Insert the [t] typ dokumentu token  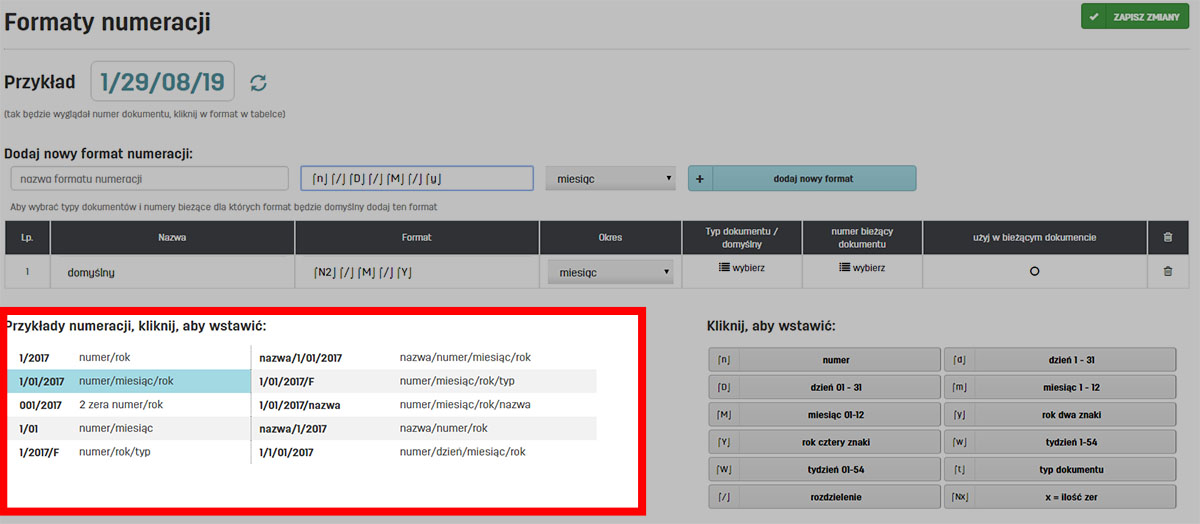[1058, 469]
